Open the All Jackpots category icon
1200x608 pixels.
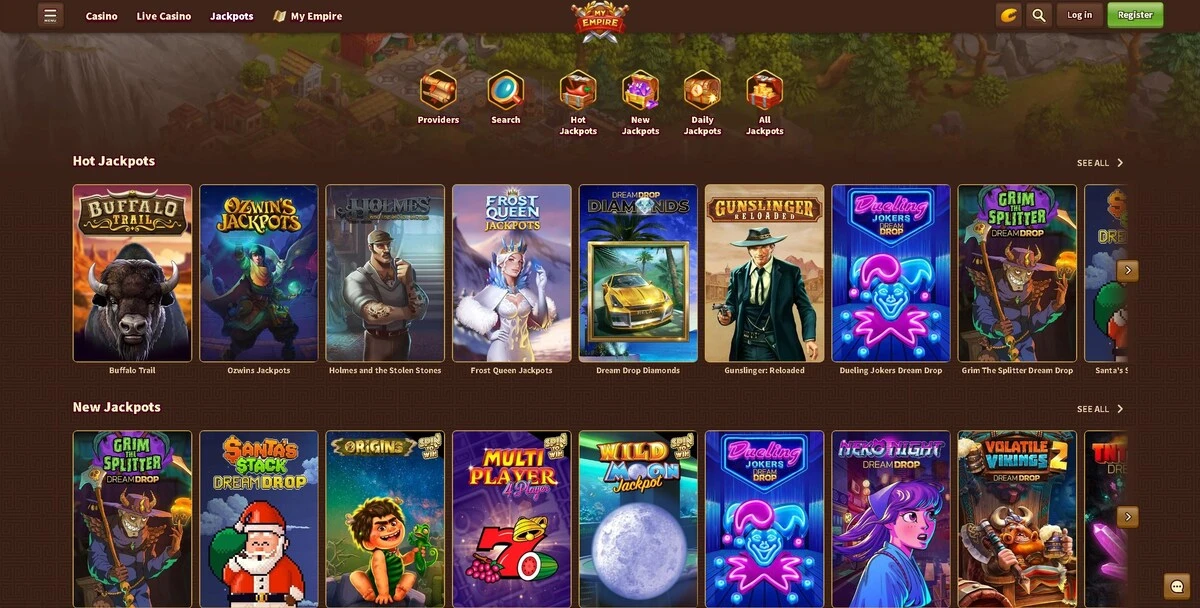765,90
